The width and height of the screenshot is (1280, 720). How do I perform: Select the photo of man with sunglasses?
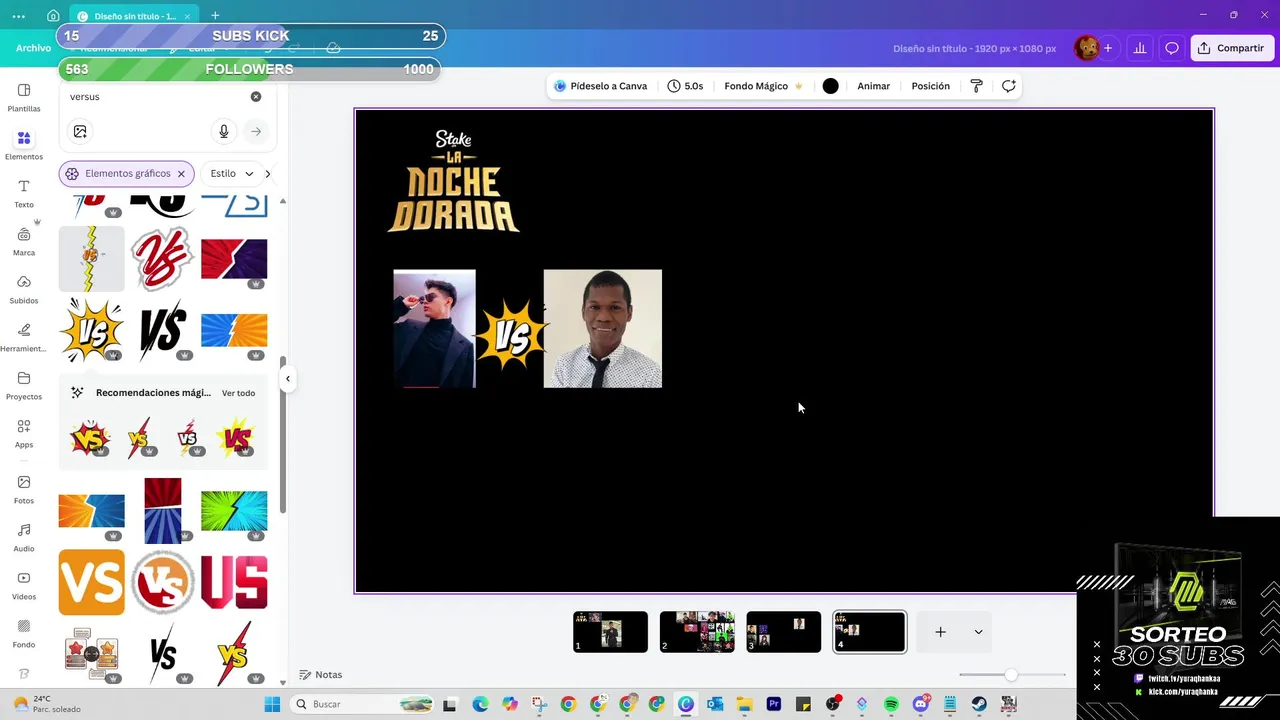pyautogui.click(x=435, y=328)
